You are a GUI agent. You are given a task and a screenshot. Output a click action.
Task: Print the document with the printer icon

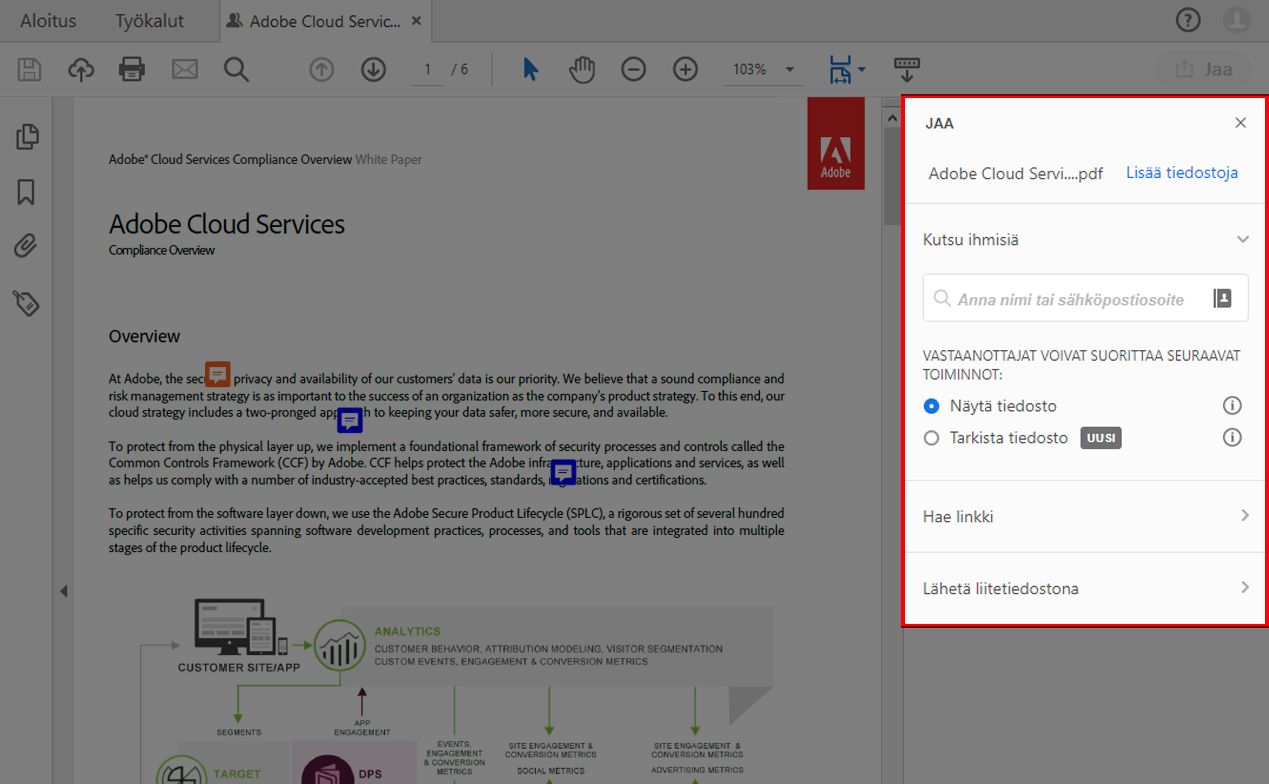pyautogui.click(x=132, y=69)
